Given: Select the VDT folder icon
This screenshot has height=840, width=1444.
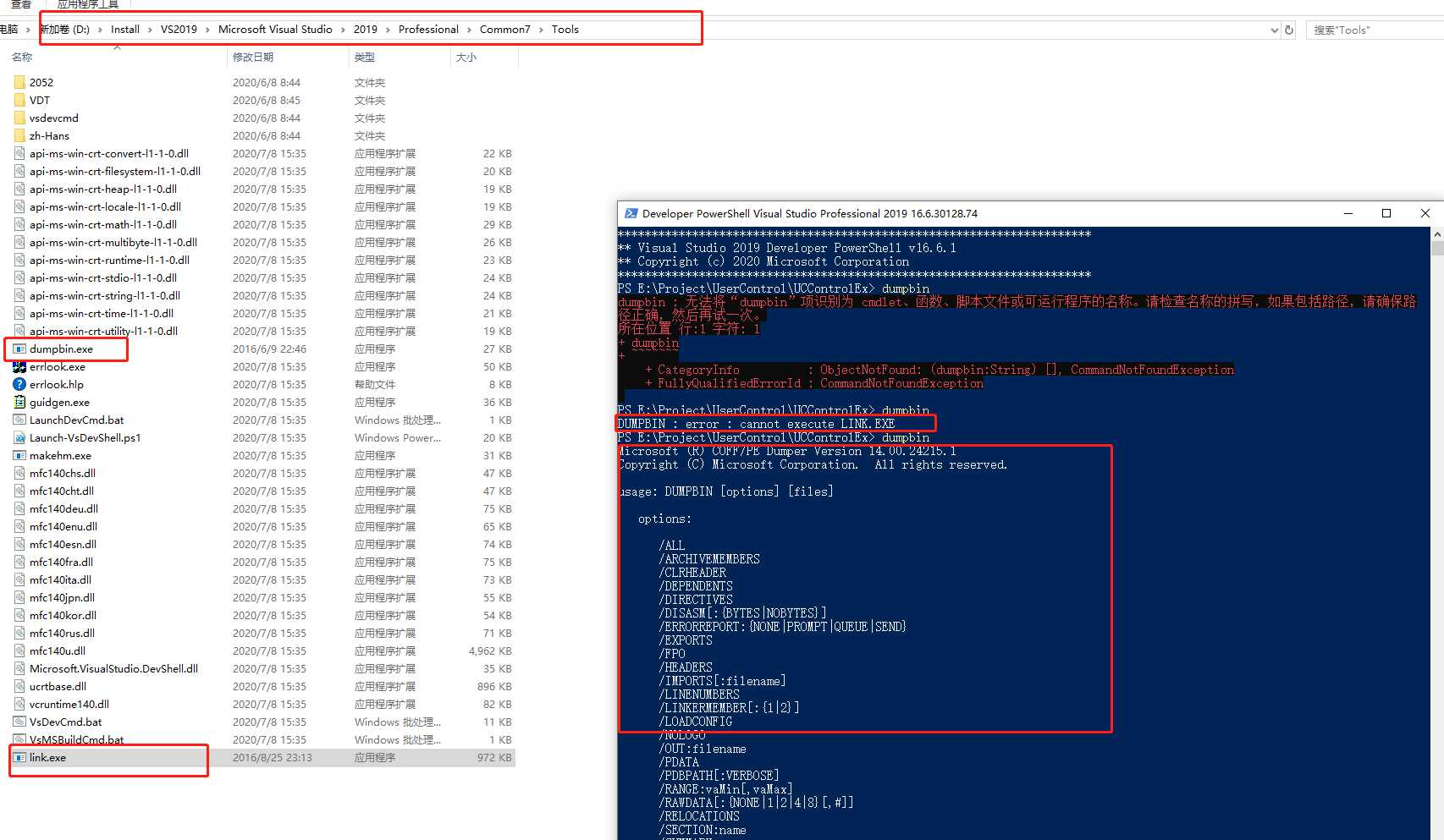Looking at the screenshot, I should [x=19, y=100].
